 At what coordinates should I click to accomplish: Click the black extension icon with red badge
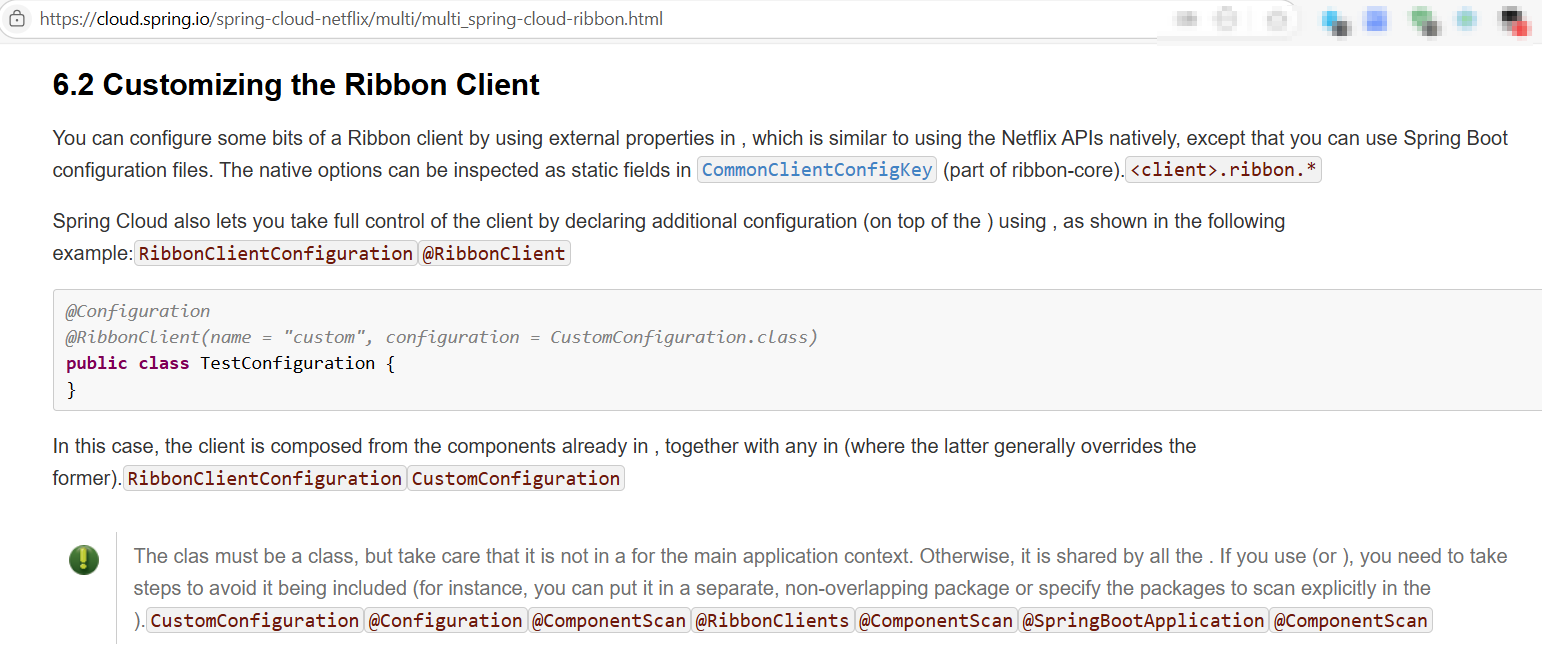pos(1515,21)
